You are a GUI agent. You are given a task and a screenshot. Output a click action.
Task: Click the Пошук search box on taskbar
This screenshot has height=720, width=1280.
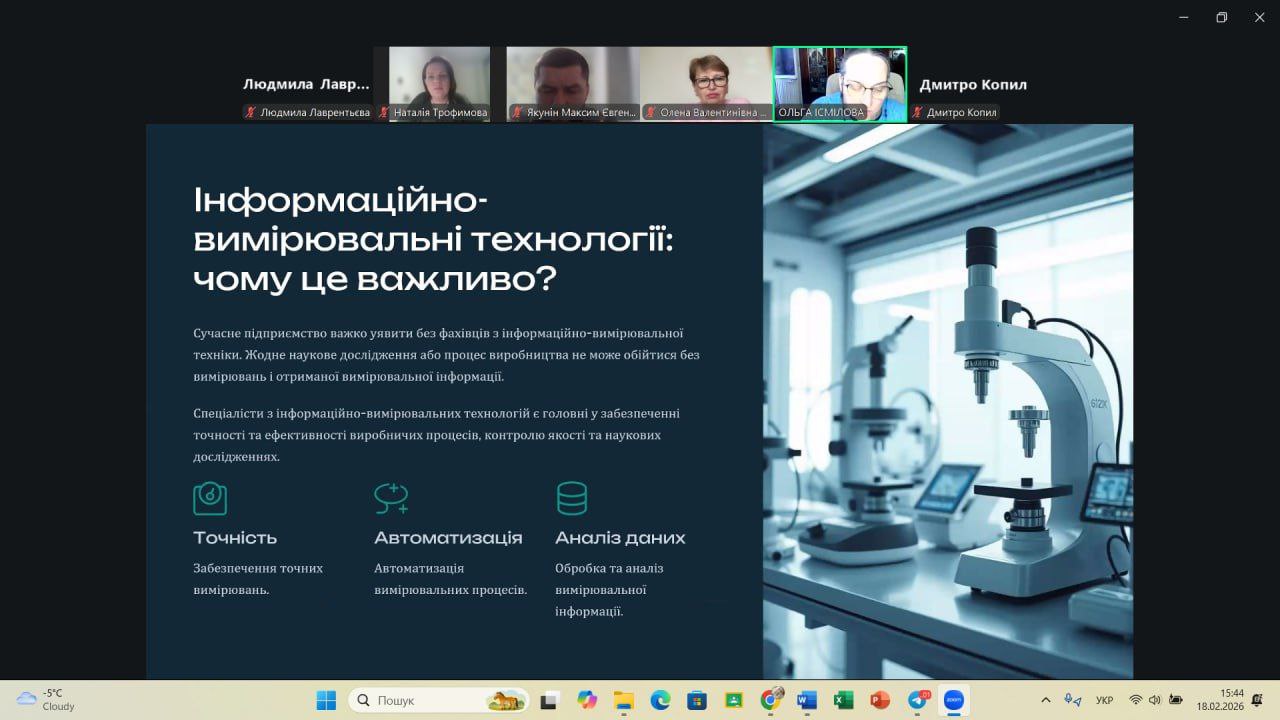click(x=439, y=700)
